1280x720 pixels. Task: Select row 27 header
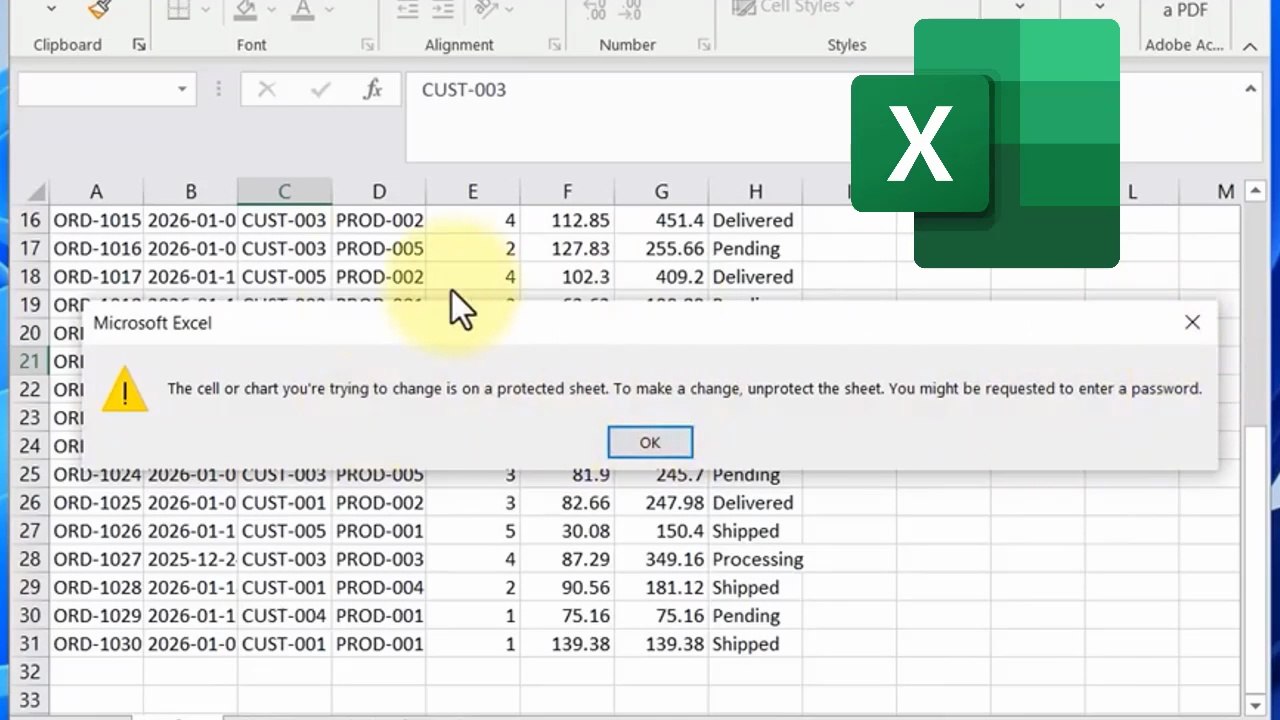pyautogui.click(x=30, y=531)
